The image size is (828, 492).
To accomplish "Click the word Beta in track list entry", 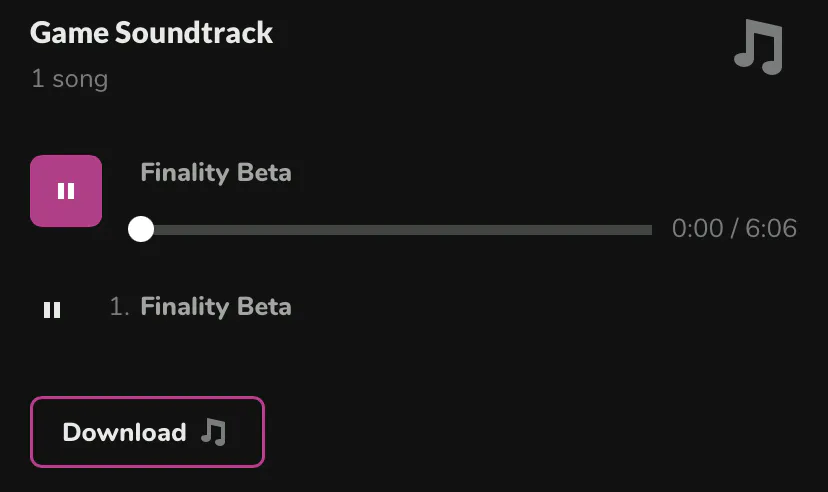I will 263,306.
